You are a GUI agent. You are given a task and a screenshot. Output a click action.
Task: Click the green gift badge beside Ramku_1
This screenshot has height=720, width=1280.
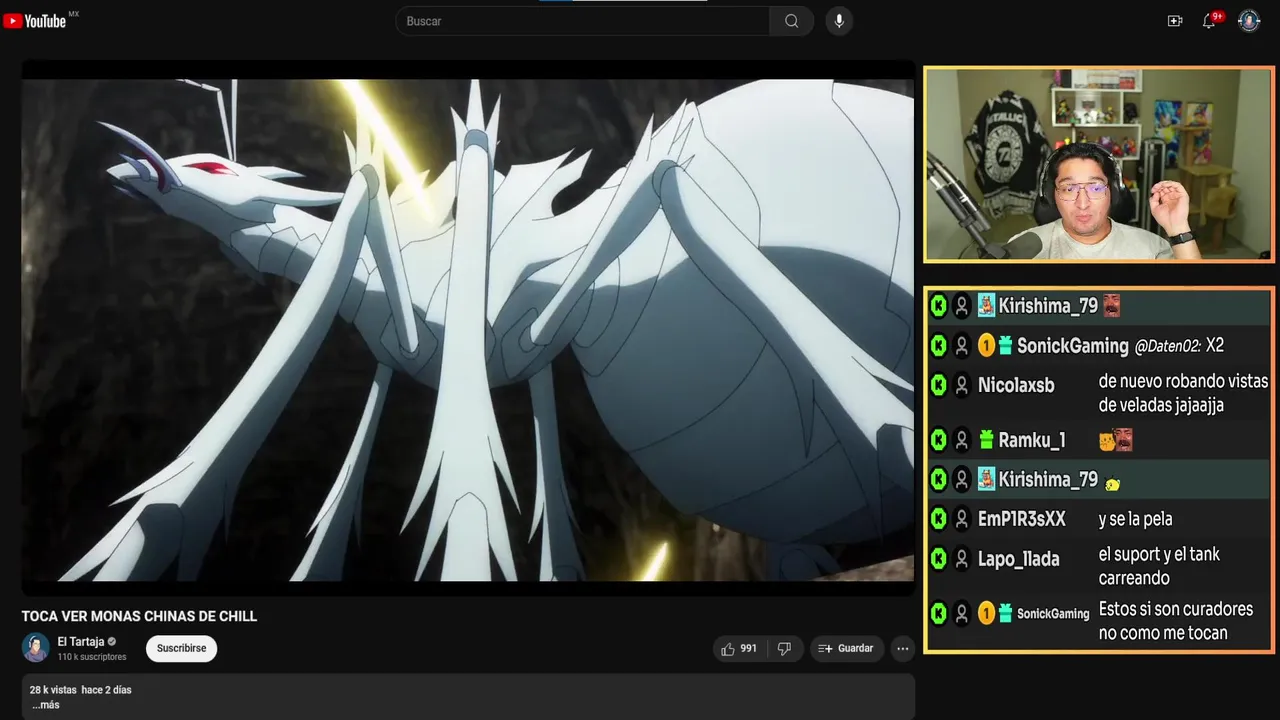[x=986, y=440]
